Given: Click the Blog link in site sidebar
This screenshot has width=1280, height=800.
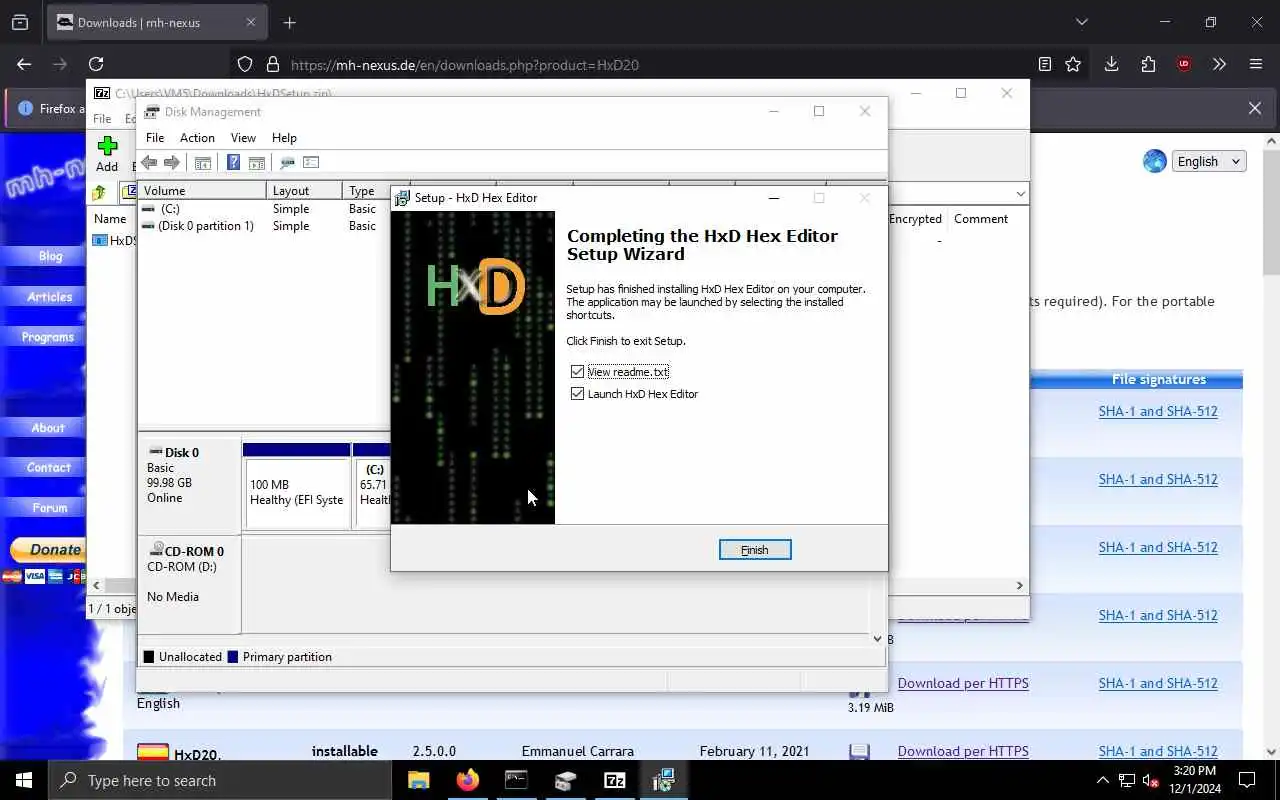Looking at the screenshot, I should (x=50, y=256).
